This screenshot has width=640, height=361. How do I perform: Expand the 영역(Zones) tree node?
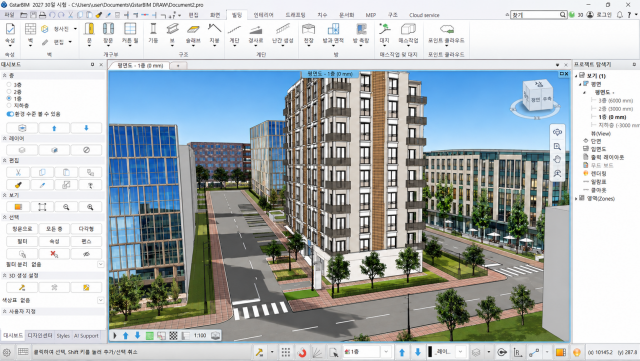point(576,198)
